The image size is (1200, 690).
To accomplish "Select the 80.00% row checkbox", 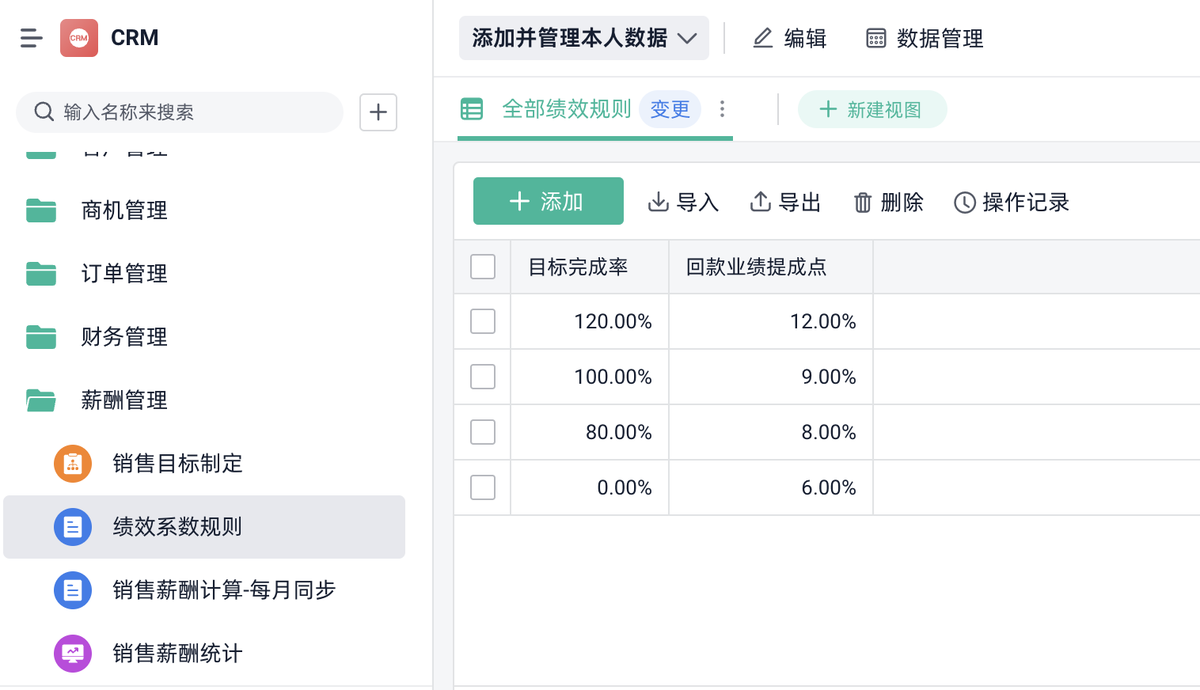I will point(483,432).
